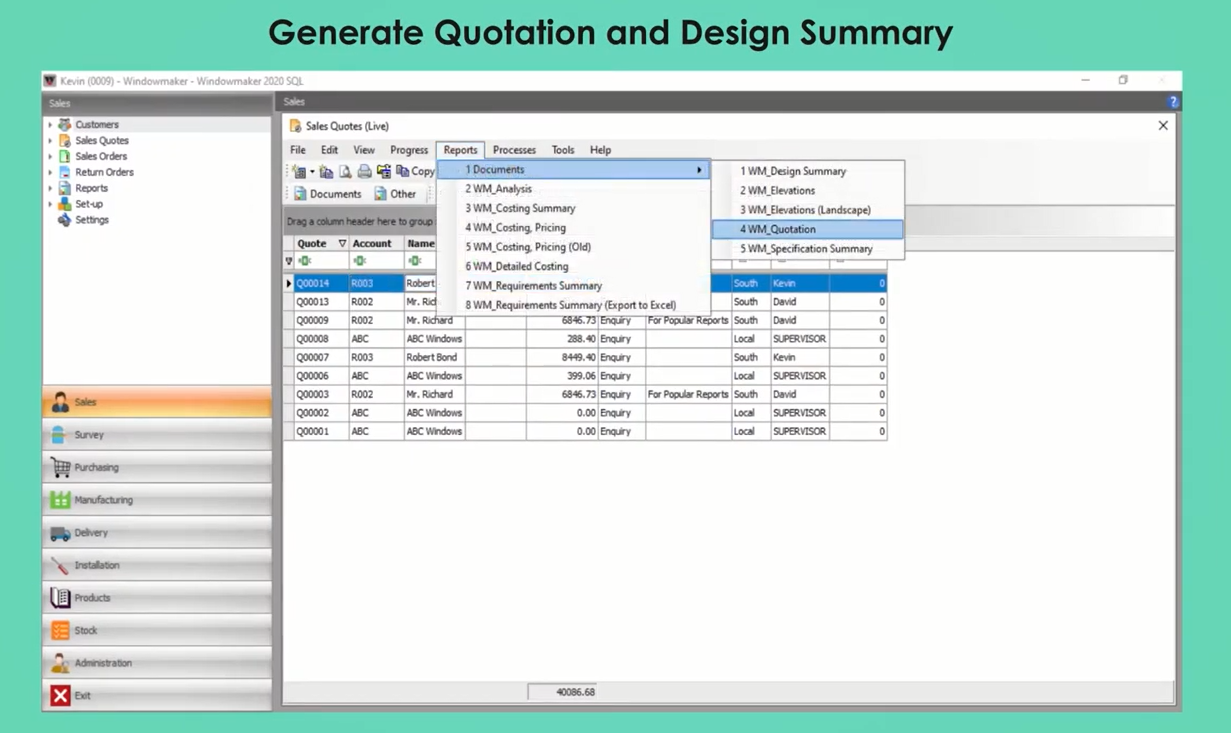Open the dropdown arrow beside the first toolbar icon
Screen dimensions: 1231x733
[311, 172]
